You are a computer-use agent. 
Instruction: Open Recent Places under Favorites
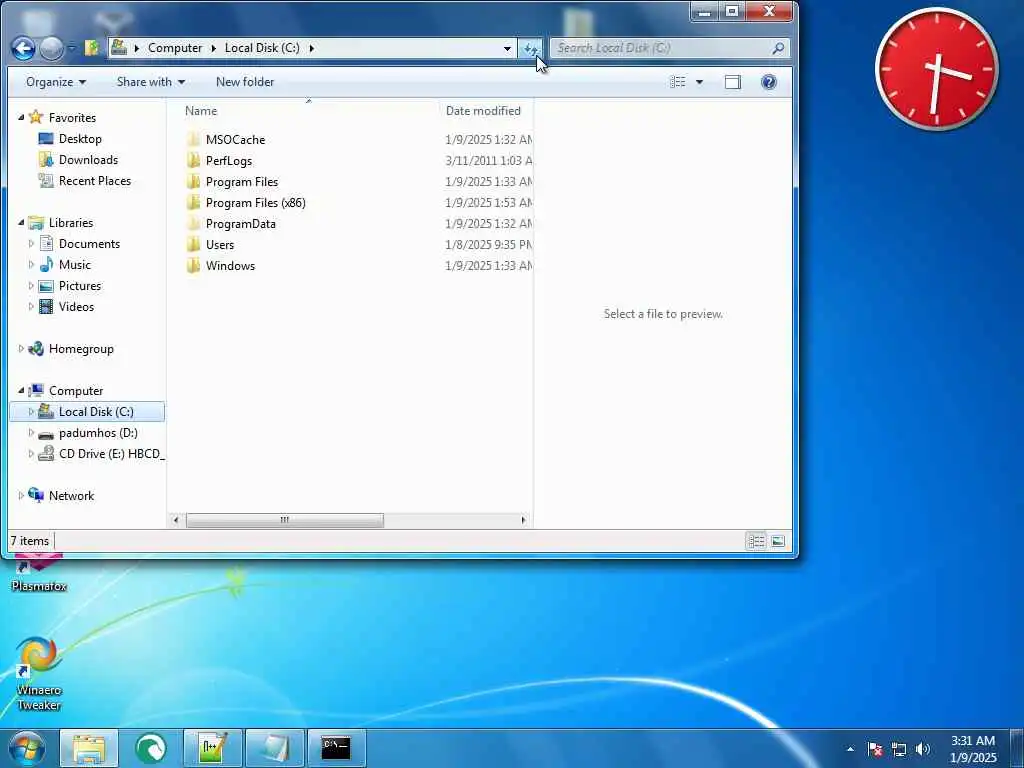coord(95,180)
